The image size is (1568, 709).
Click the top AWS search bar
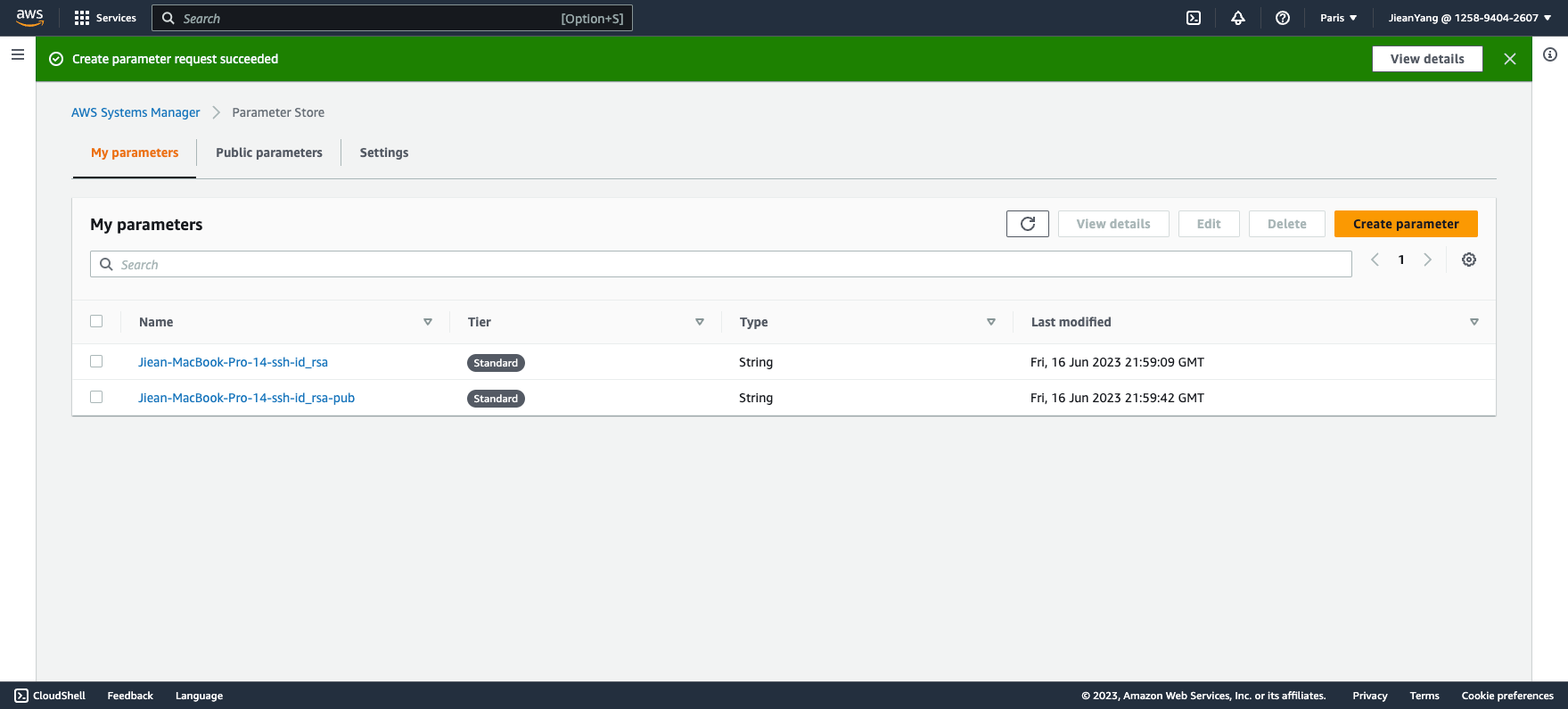(392, 18)
